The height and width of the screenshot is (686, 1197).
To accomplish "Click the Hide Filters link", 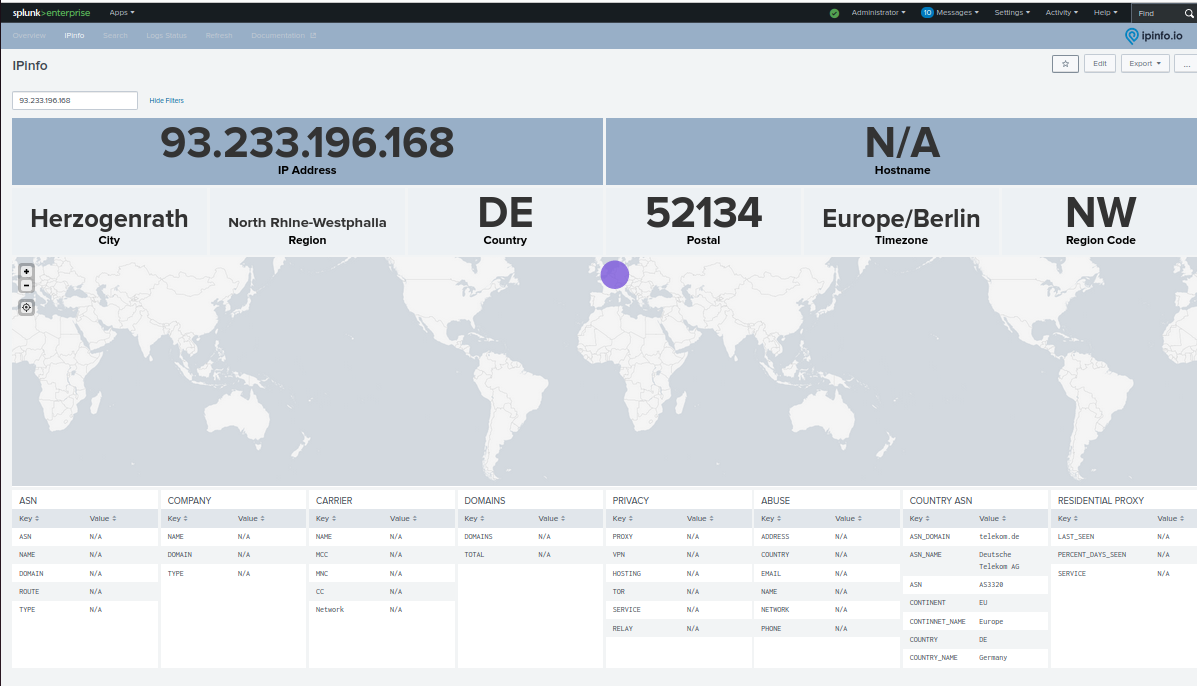I will tap(166, 100).
